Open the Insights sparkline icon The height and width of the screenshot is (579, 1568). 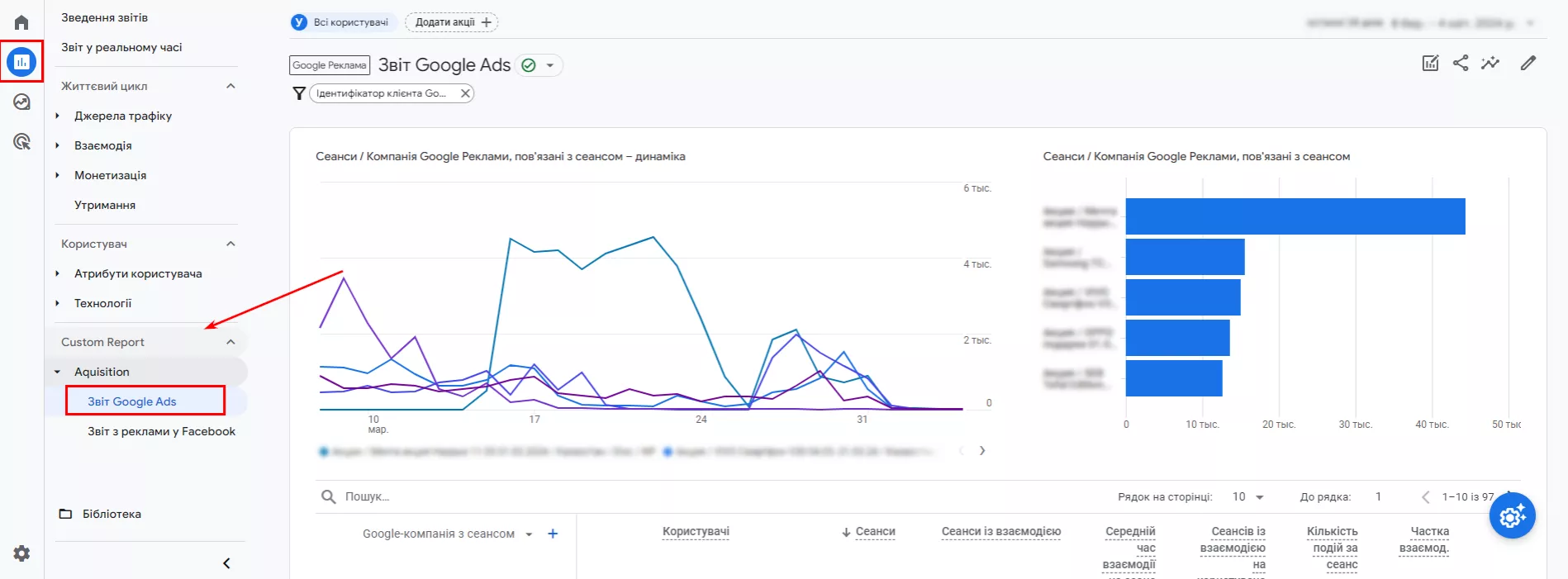[1490, 63]
